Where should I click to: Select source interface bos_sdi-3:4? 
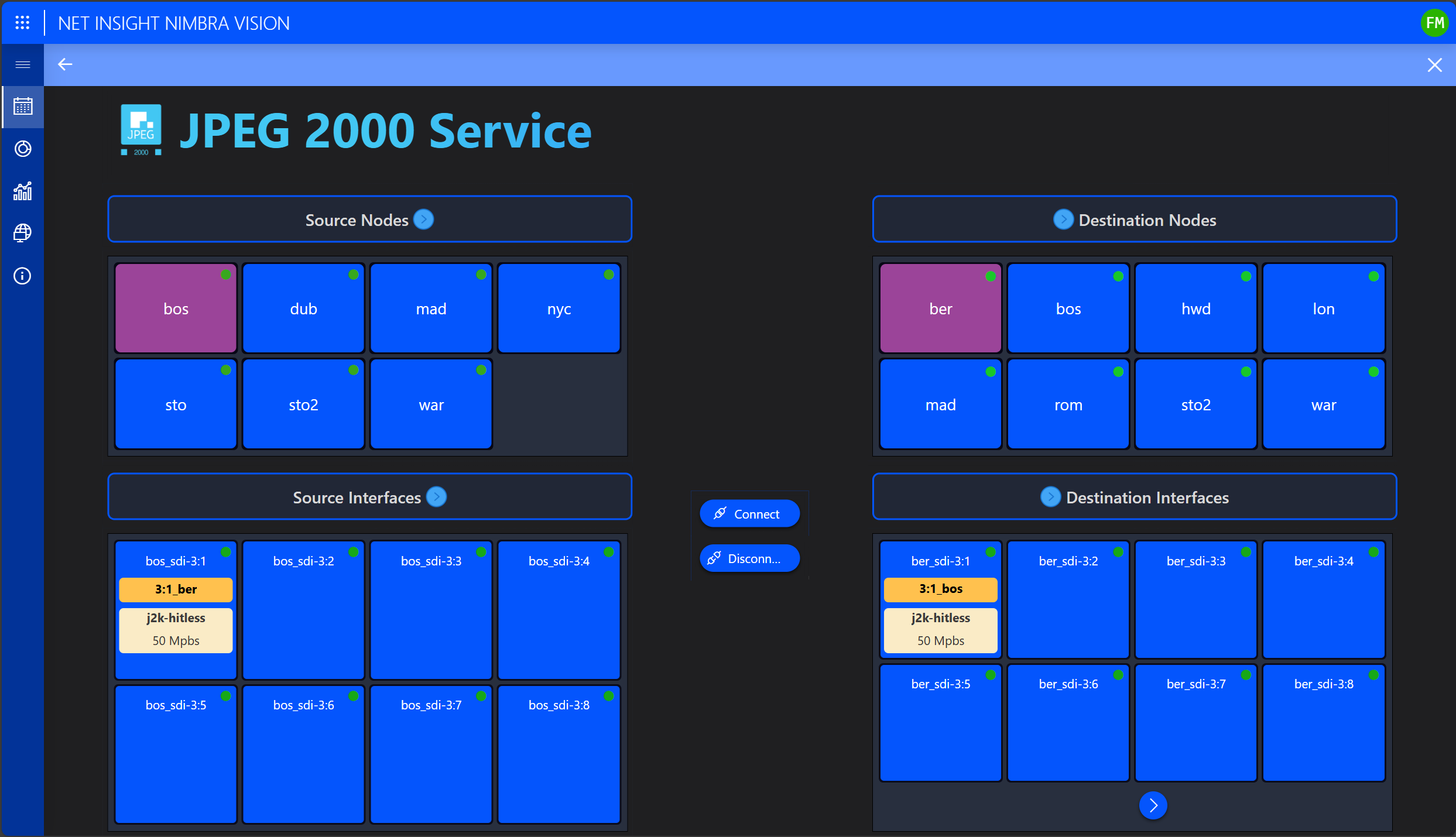click(559, 610)
